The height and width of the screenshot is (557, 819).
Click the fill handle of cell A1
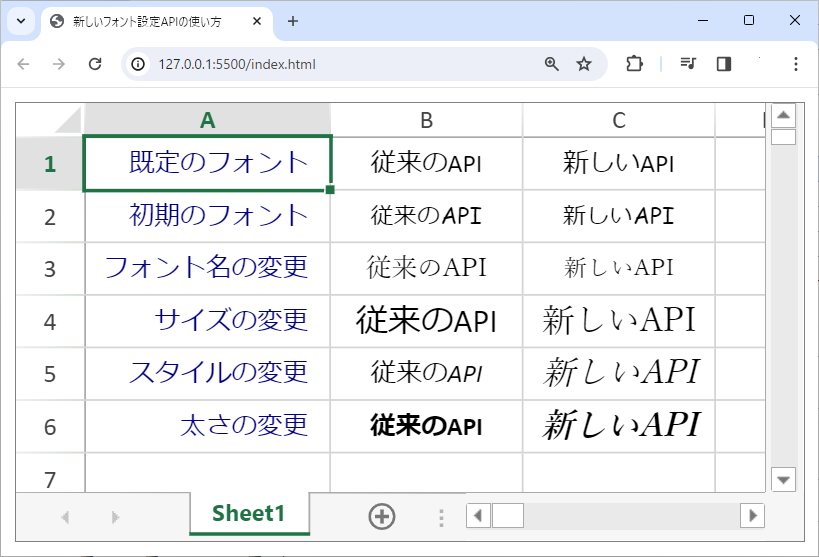[330, 189]
